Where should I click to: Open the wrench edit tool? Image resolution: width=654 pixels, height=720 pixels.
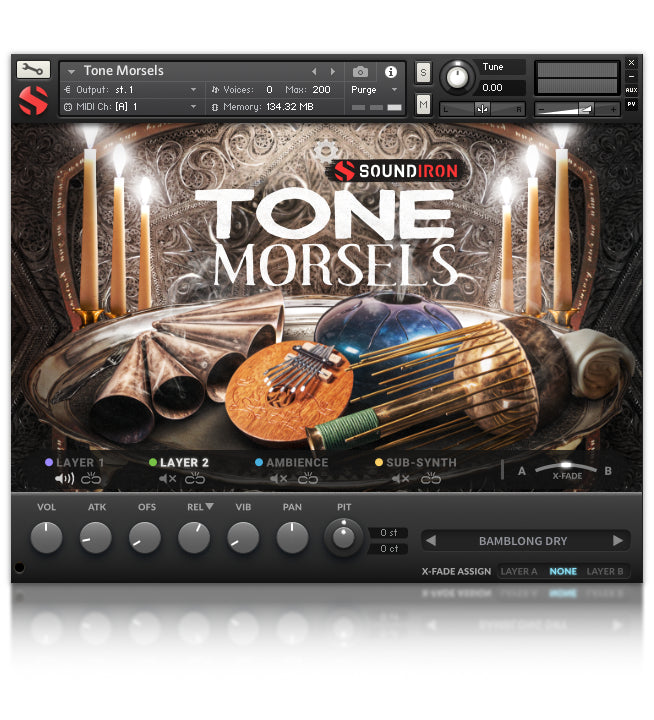[x=33, y=70]
